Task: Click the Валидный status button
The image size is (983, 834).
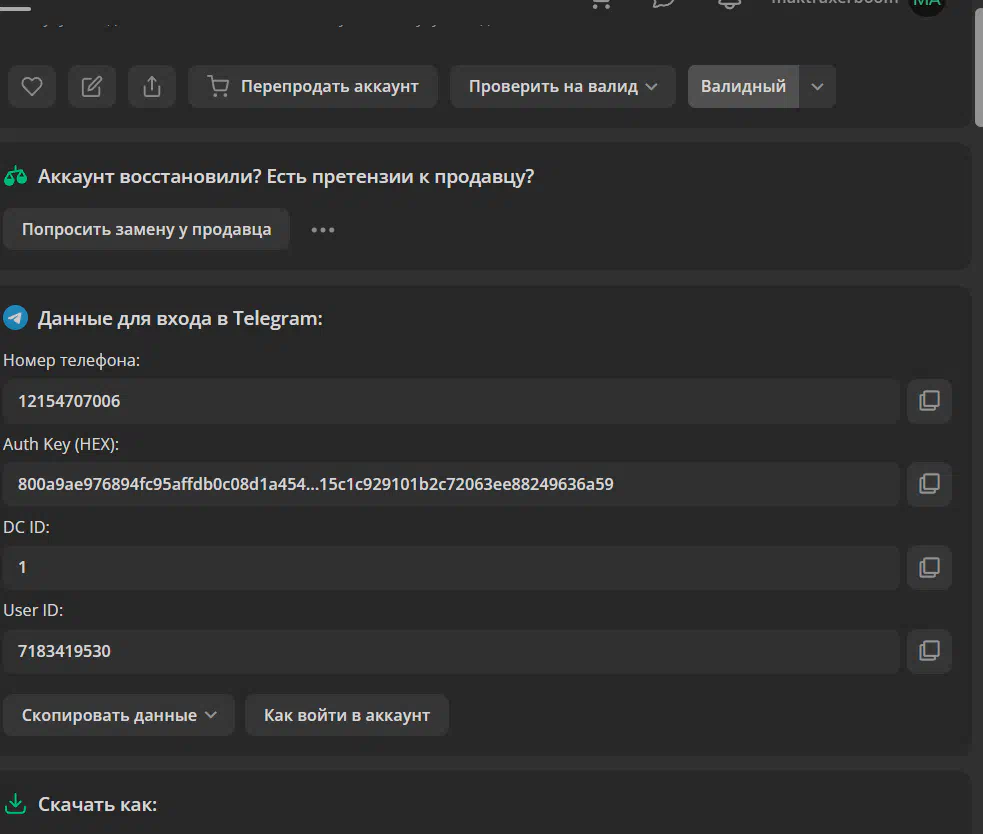Action: (743, 87)
